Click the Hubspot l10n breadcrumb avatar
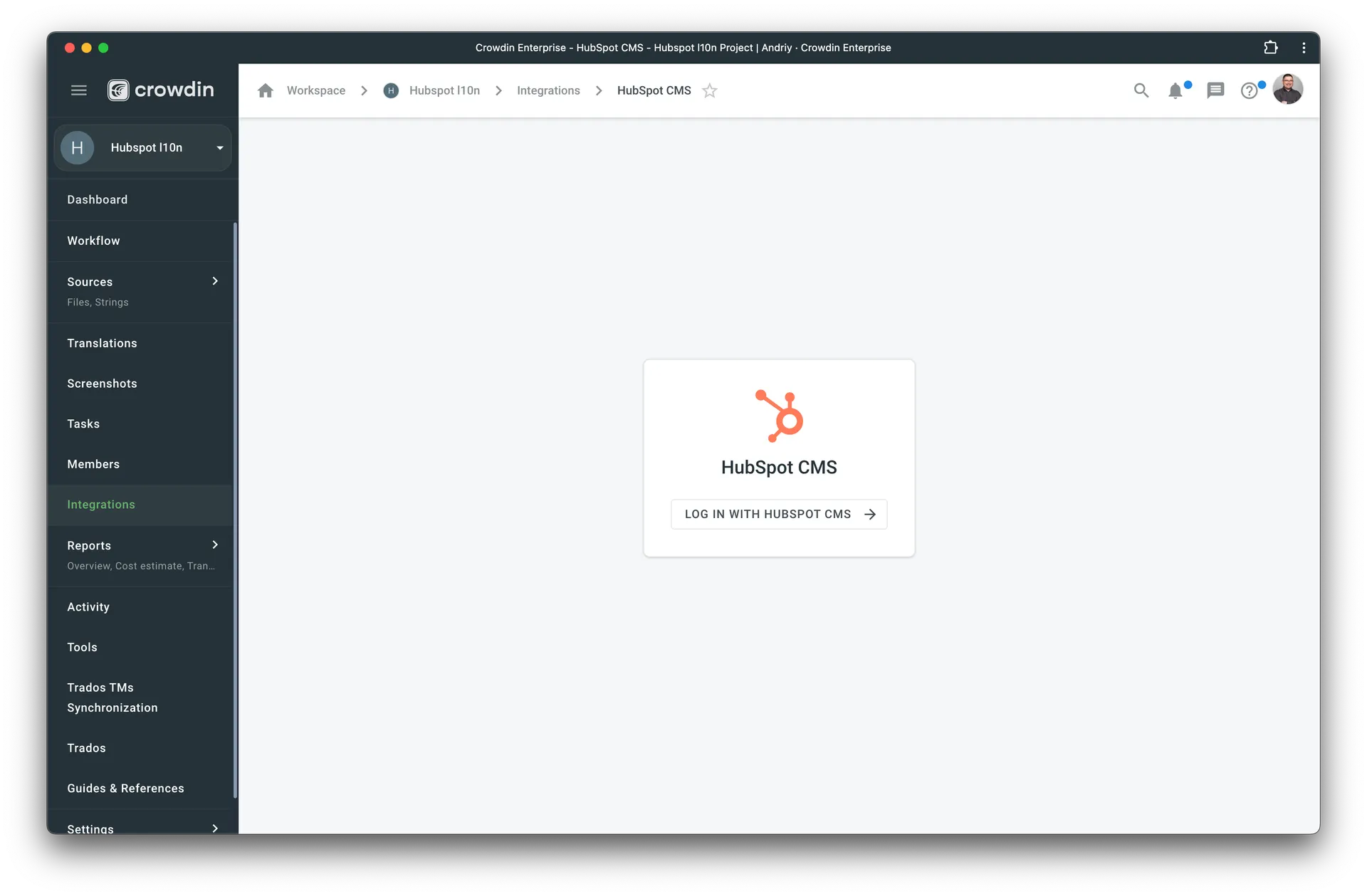 (391, 90)
